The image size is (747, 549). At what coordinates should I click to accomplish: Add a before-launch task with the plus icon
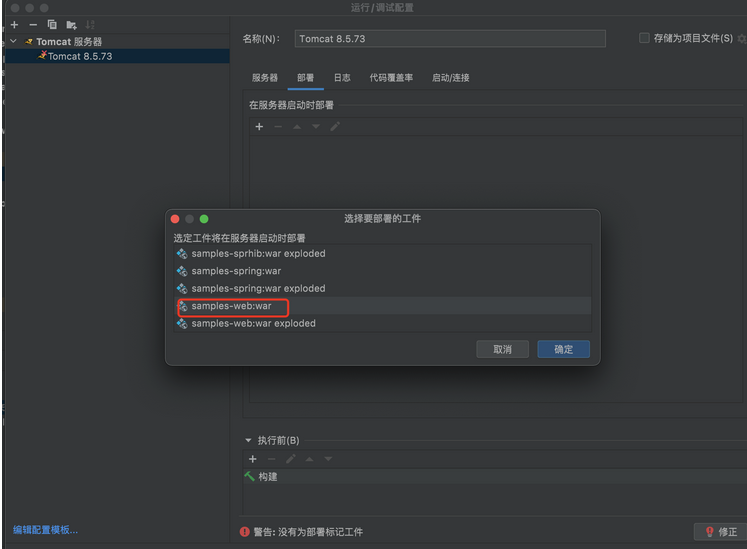[x=252, y=459]
